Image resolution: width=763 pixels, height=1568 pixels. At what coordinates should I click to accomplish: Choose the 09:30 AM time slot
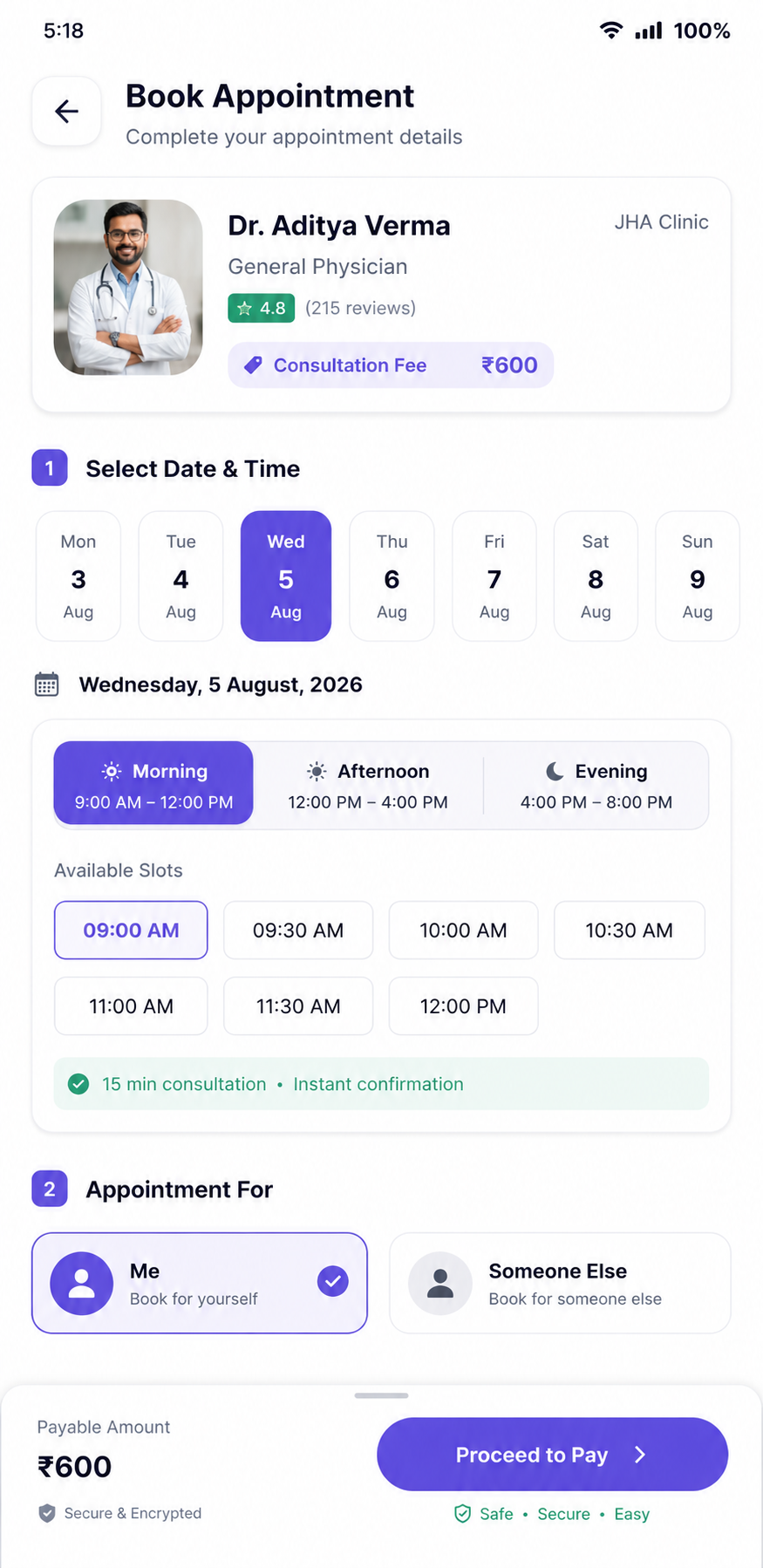pos(298,931)
